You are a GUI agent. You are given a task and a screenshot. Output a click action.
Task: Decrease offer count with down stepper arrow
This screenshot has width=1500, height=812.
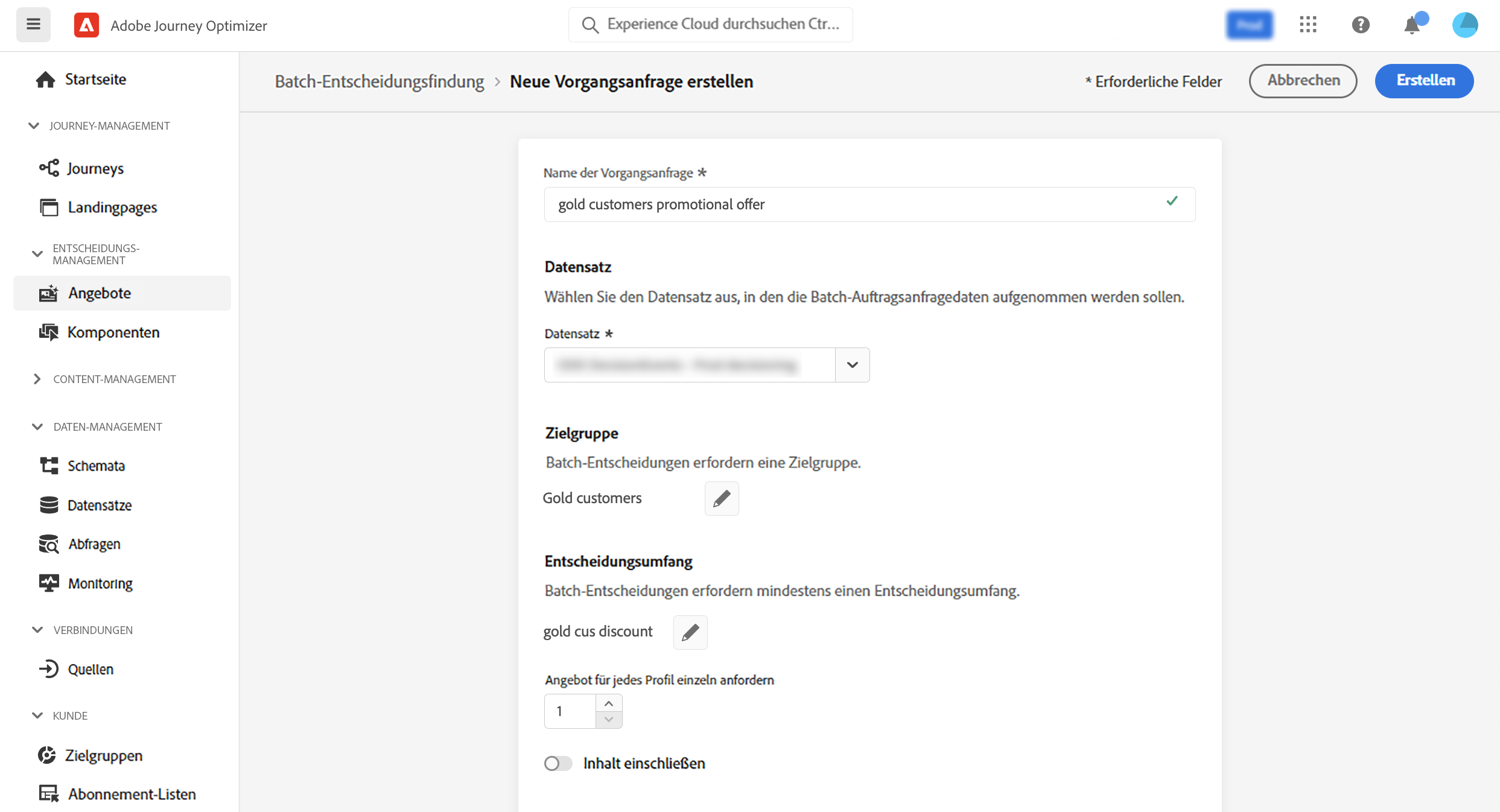(609, 719)
